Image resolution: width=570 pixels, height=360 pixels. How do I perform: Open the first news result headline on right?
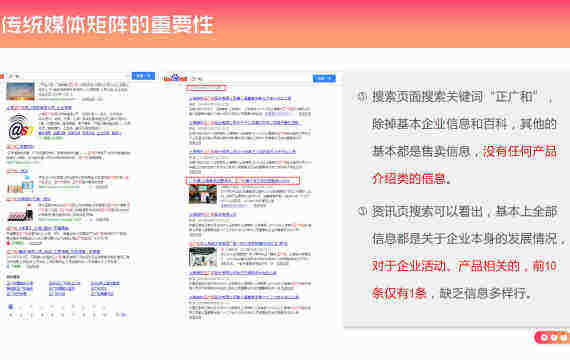[240, 99]
